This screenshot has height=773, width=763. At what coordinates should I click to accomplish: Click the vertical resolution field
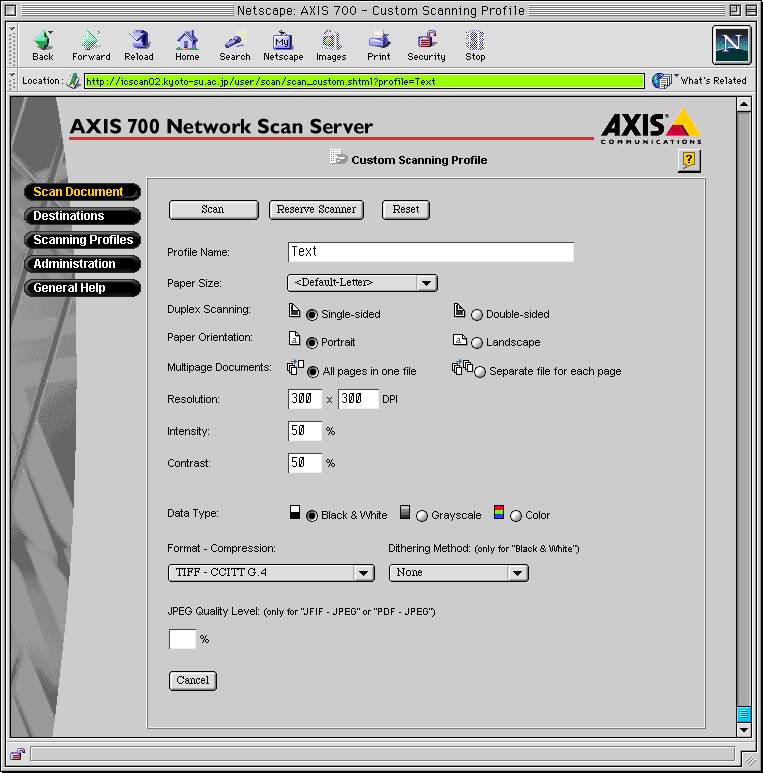tap(358, 399)
